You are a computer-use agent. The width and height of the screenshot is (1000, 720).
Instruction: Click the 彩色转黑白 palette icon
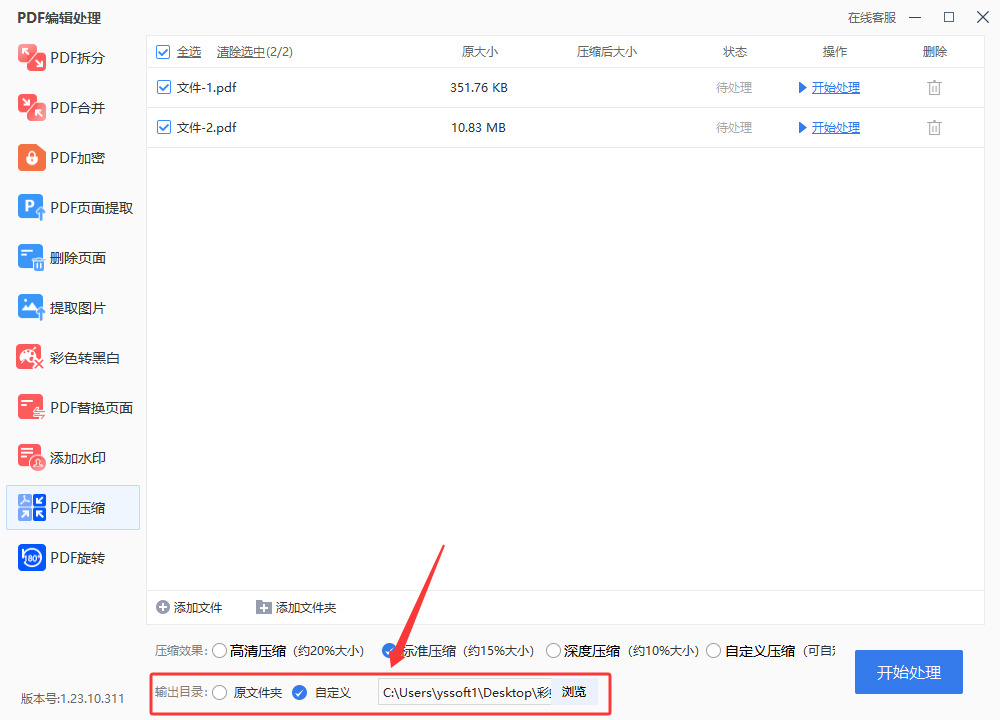point(30,357)
